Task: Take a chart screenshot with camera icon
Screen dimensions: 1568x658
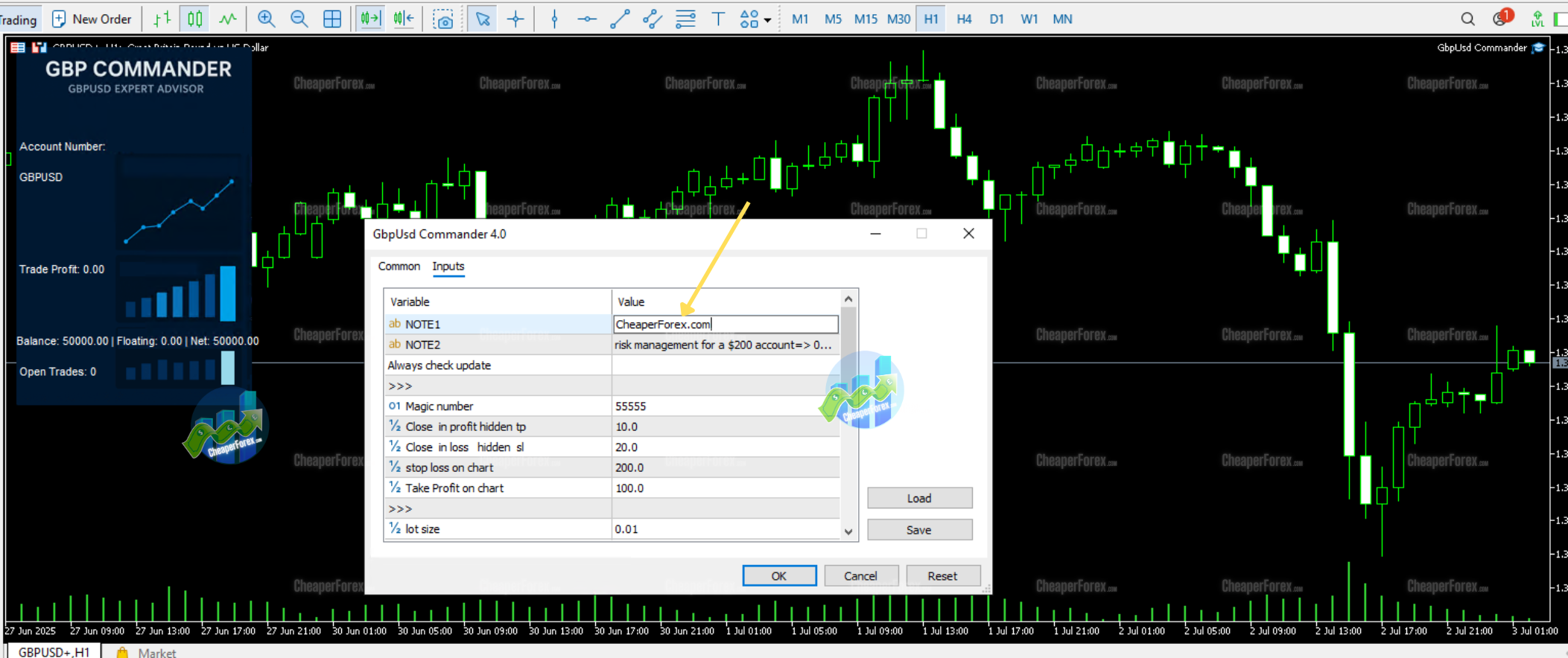Action: 443,19
